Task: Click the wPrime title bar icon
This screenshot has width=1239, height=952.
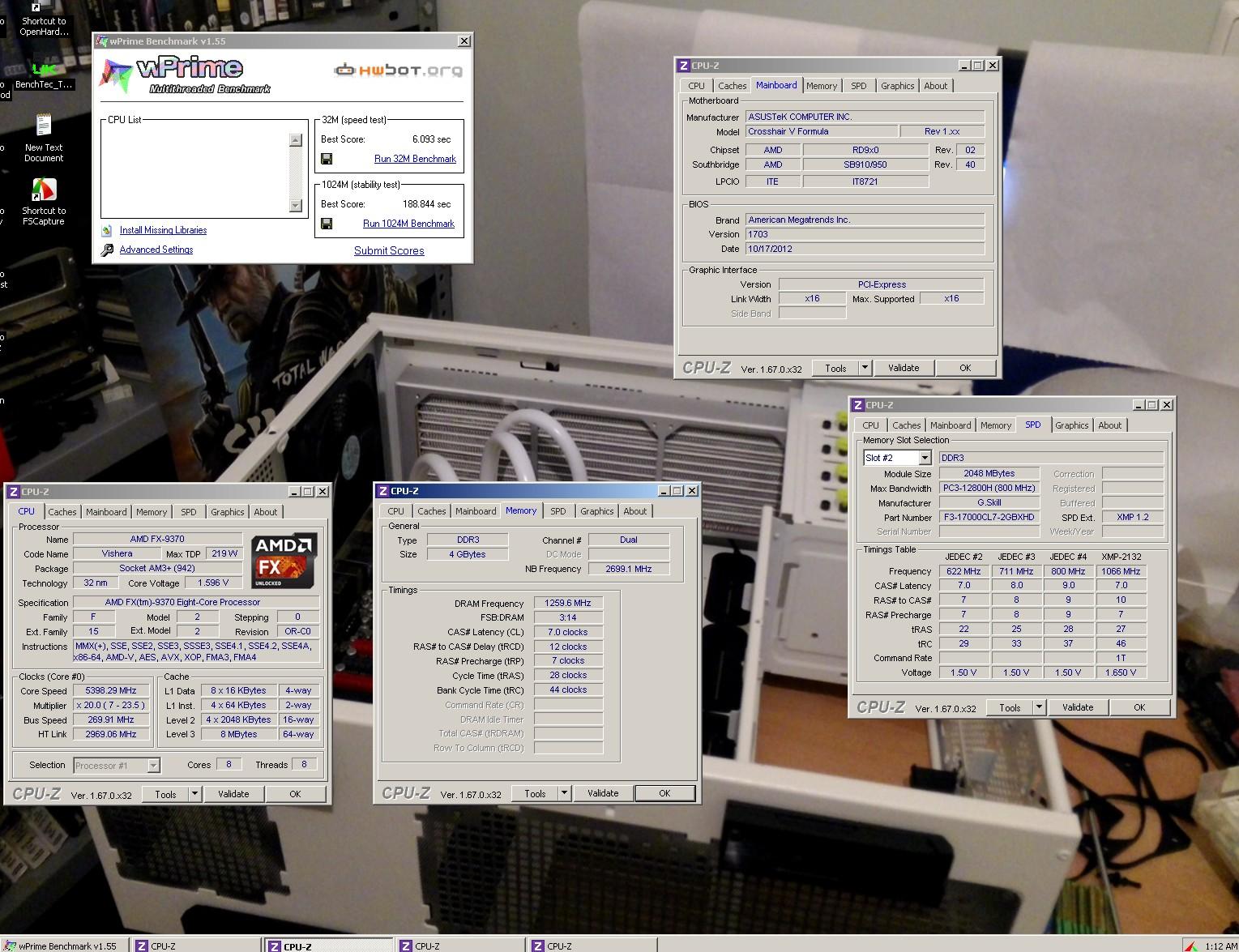Action: tap(102, 41)
